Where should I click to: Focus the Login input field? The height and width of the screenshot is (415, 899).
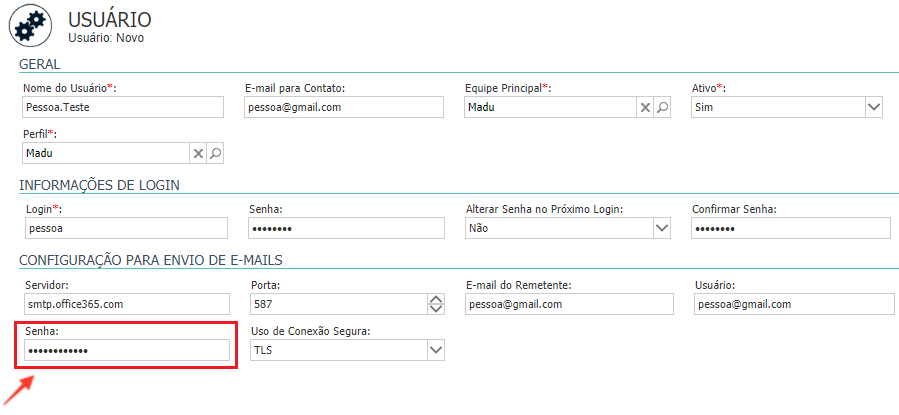(x=125, y=228)
